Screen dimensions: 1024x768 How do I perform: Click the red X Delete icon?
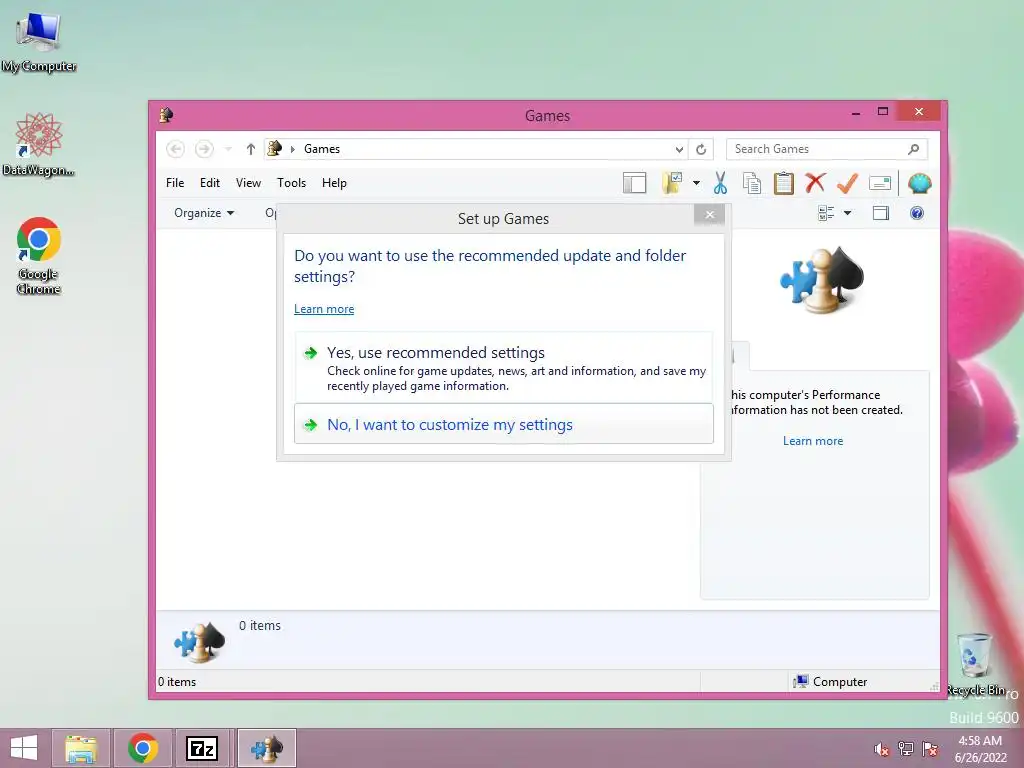(815, 183)
